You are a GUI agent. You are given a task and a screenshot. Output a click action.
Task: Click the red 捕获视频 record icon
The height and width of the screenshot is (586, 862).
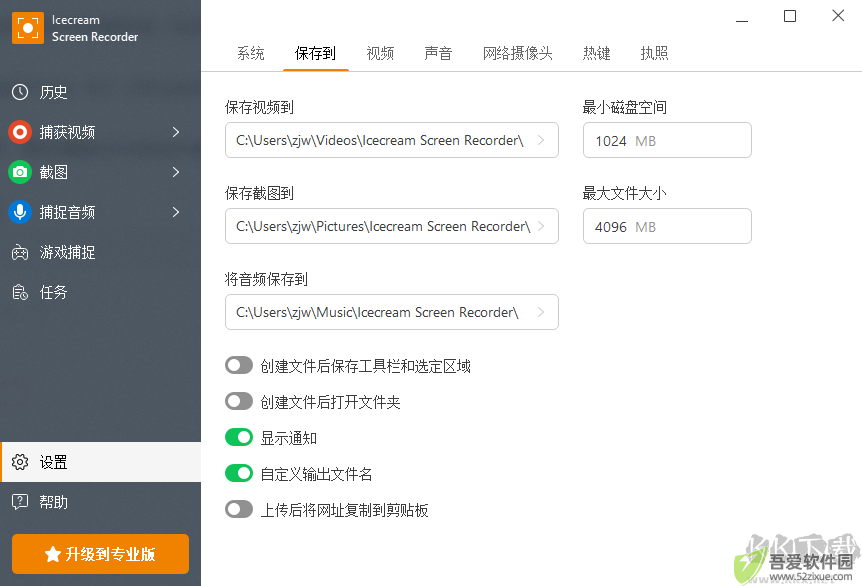point(20,132)
